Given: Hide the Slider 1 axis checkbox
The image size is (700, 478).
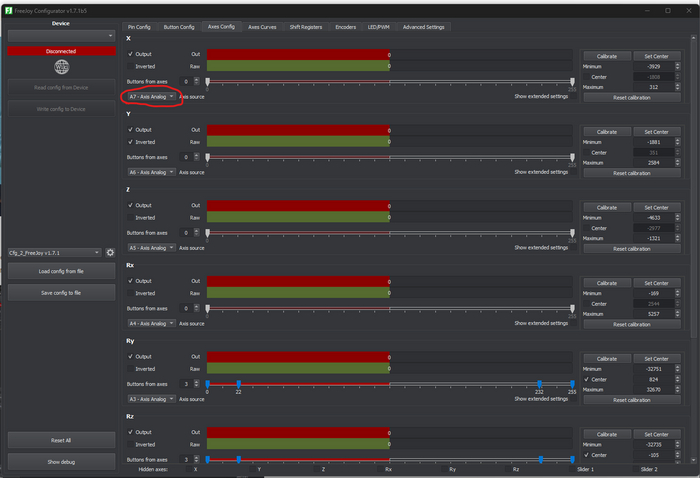Looking at the screenshot, I should tap(572, 470).
